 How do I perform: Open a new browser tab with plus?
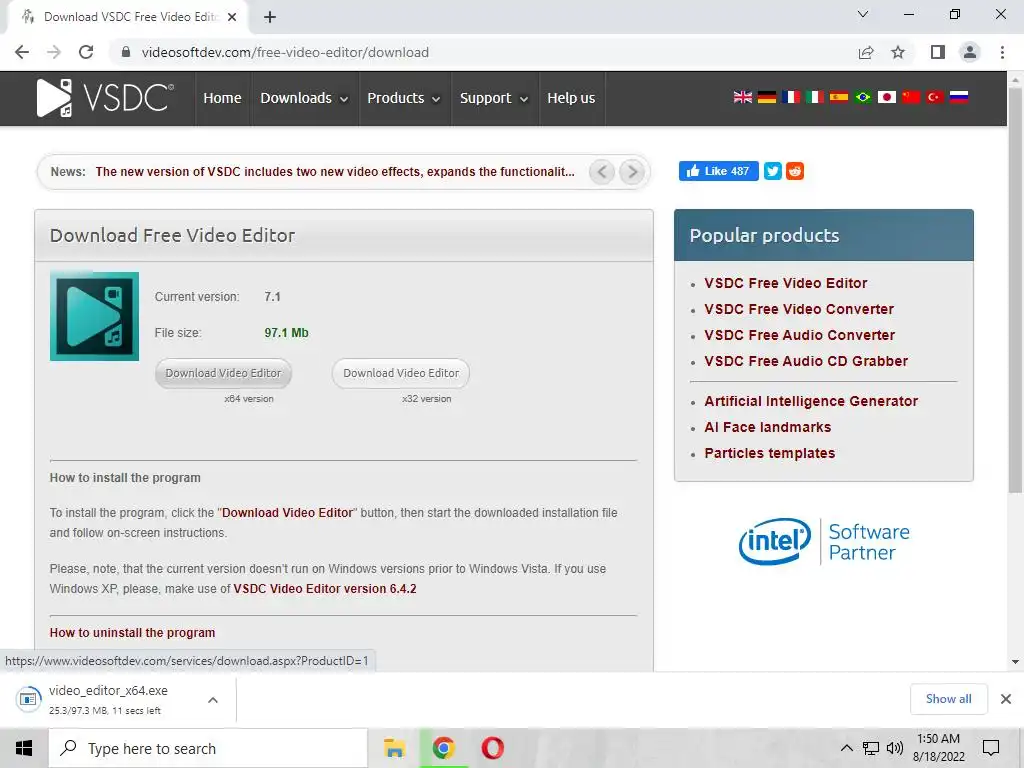pos(270,17)
